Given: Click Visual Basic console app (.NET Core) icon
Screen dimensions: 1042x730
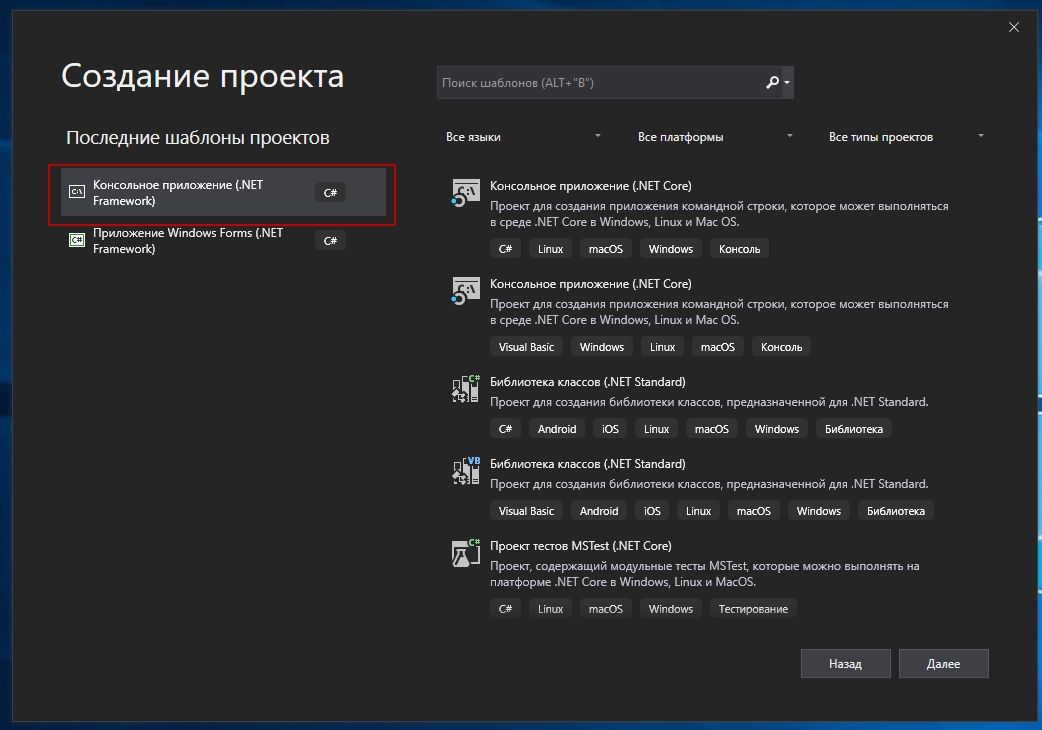Looking at the screenshot, I should [465, 291].
